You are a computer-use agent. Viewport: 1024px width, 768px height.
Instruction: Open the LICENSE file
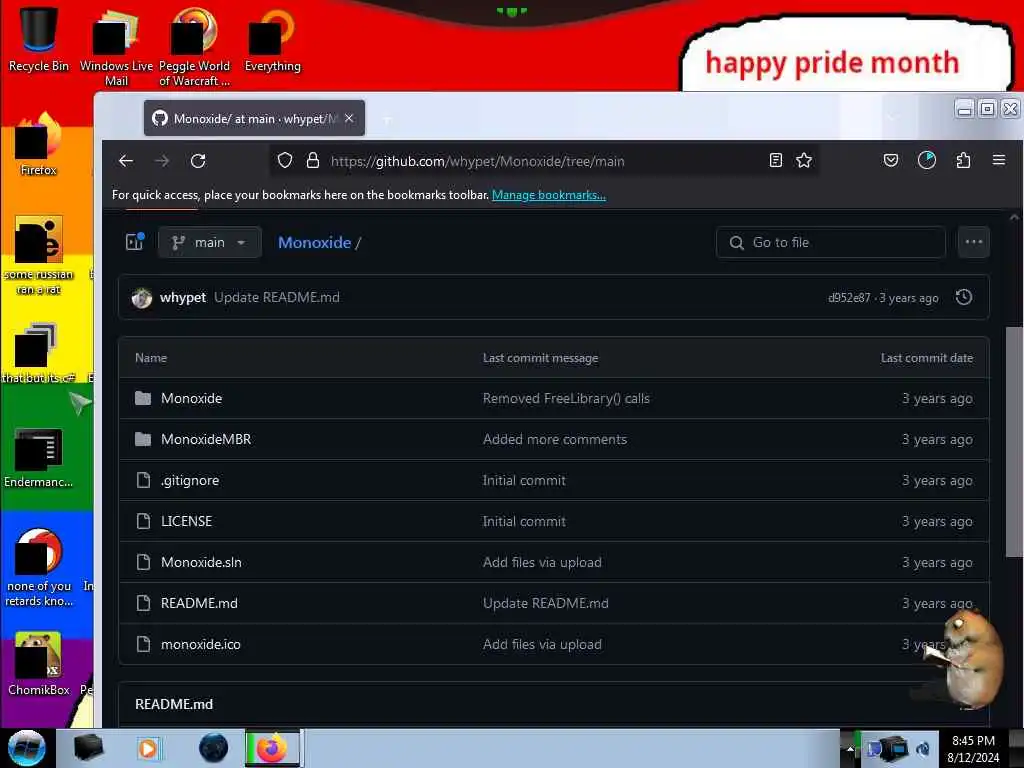coord(187,521)
